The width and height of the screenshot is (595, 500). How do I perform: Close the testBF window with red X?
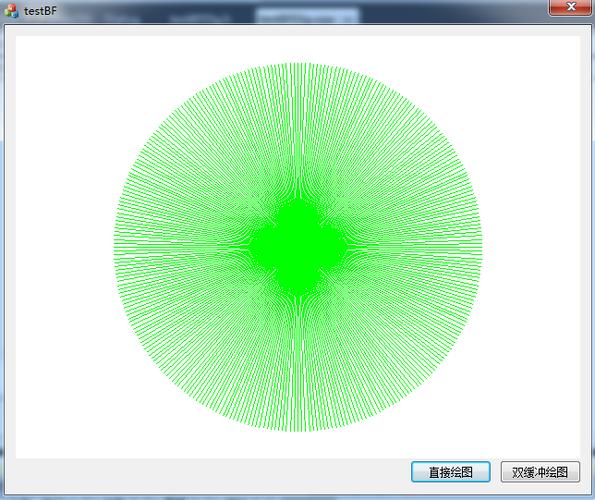point(570,7)
